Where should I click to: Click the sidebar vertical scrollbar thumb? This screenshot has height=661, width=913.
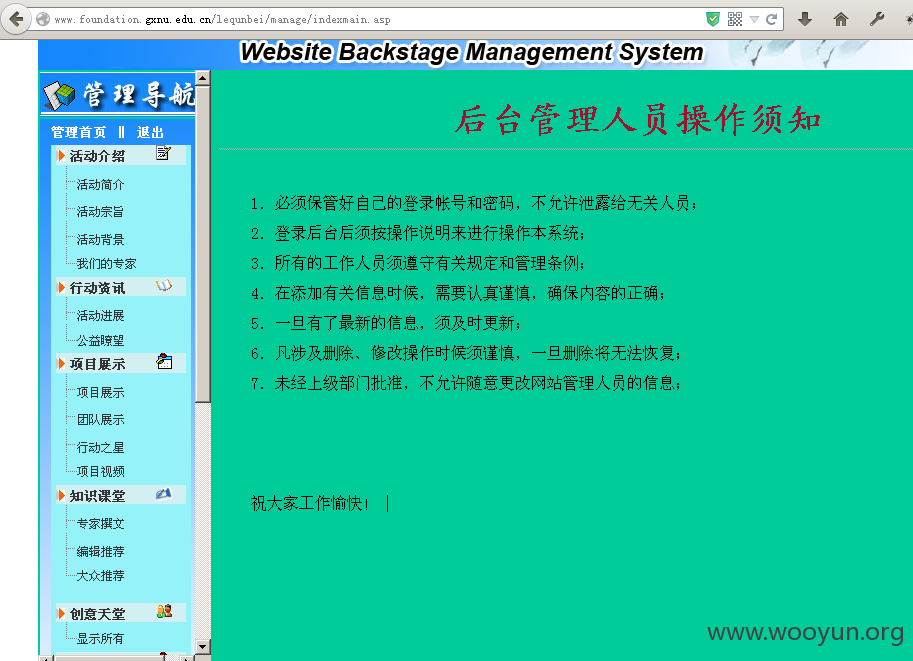(203, 244)
